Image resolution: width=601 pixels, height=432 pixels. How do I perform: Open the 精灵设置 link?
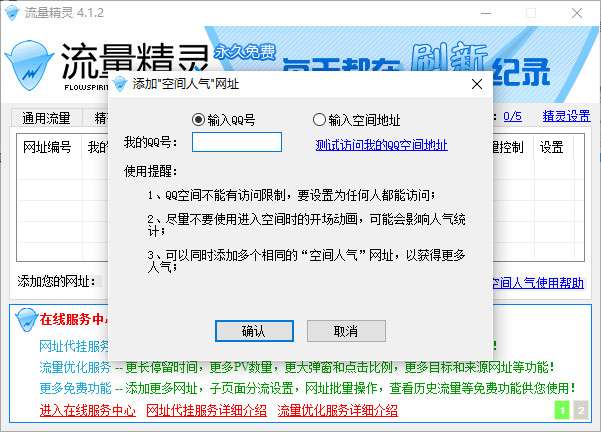pyautogui.click(x=567, y=116)
